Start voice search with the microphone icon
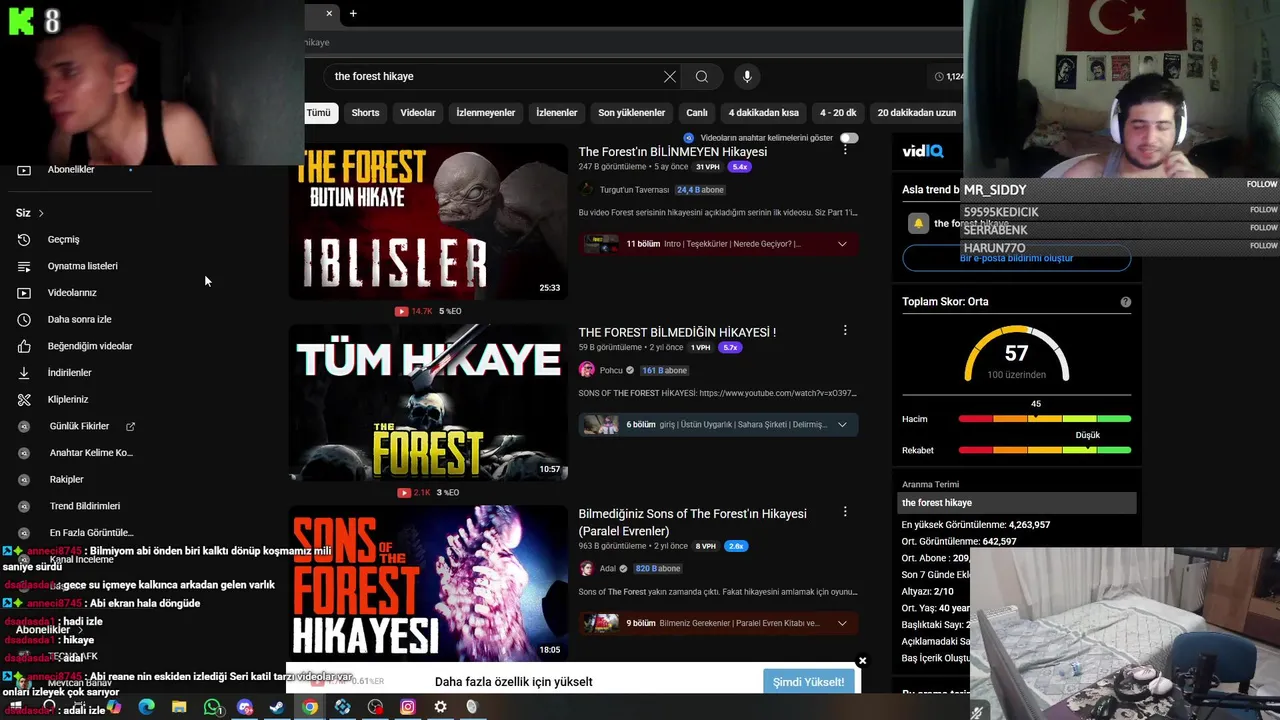This screenshot has height=720, width=1280. (x=746, y=77)
